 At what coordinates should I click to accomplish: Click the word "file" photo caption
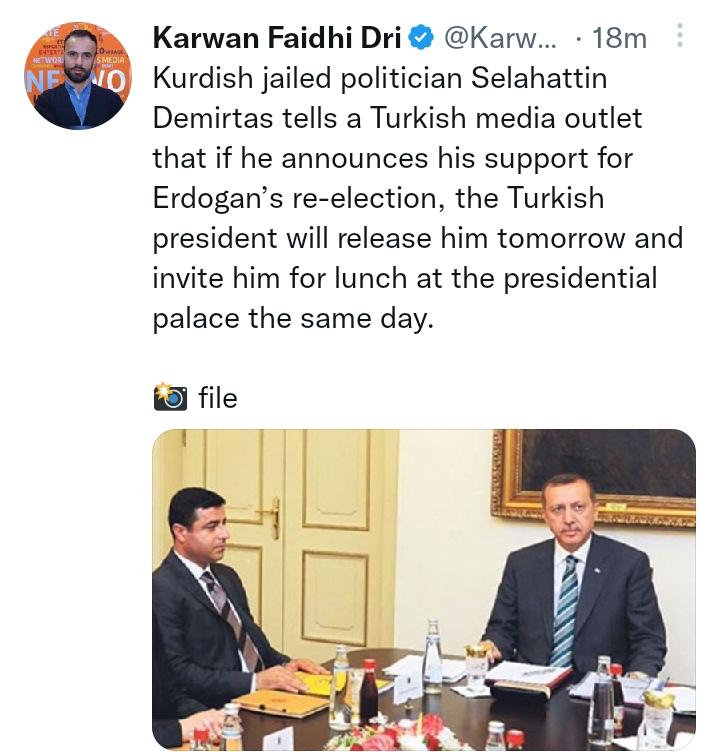pyautogui.click(x=218, y=398)
